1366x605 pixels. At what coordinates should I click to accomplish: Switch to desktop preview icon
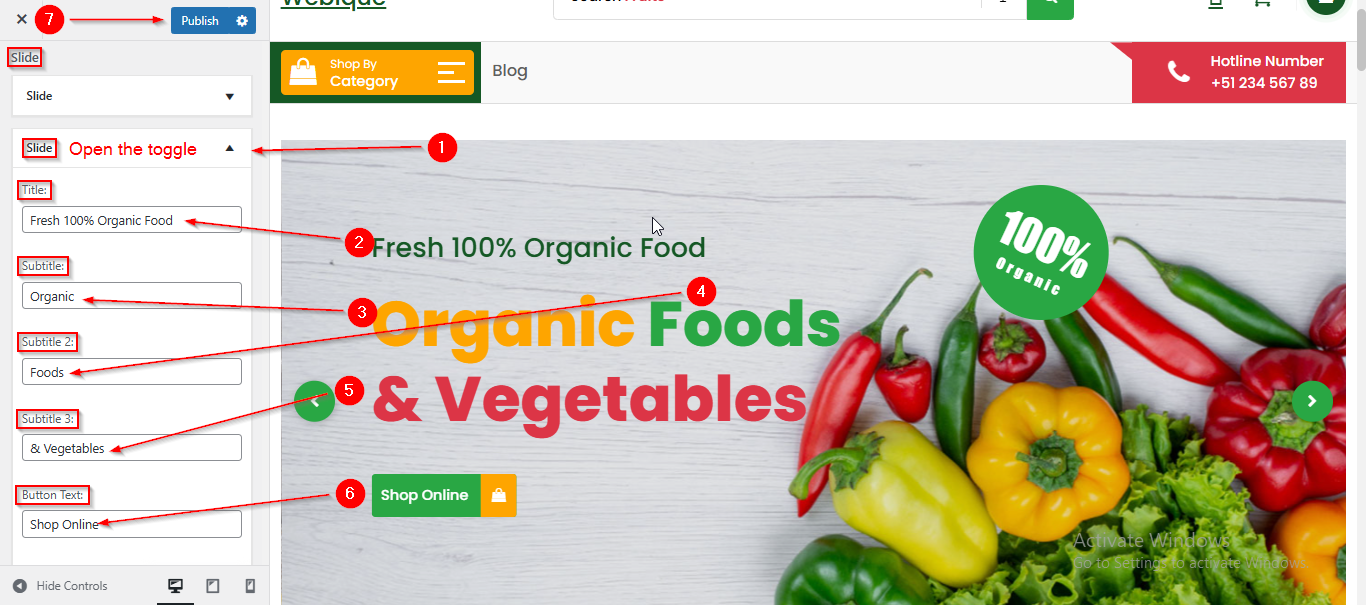coord(175,586)
